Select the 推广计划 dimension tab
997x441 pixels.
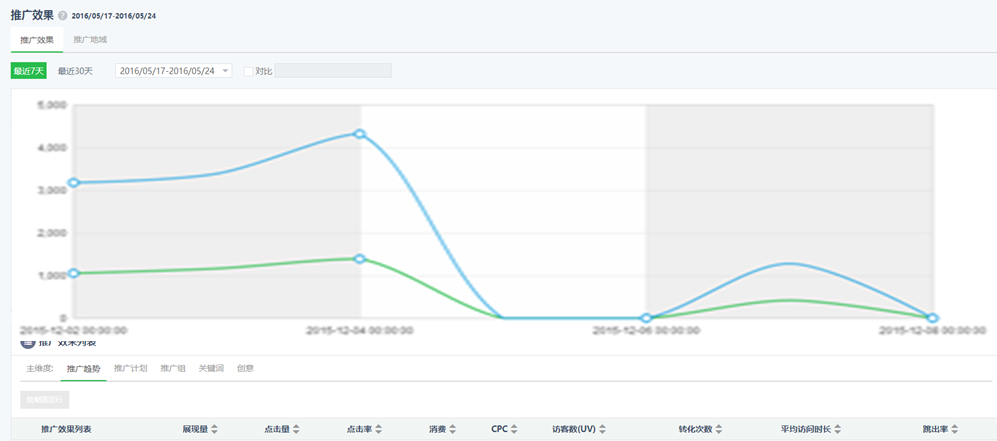pos(131,368)
